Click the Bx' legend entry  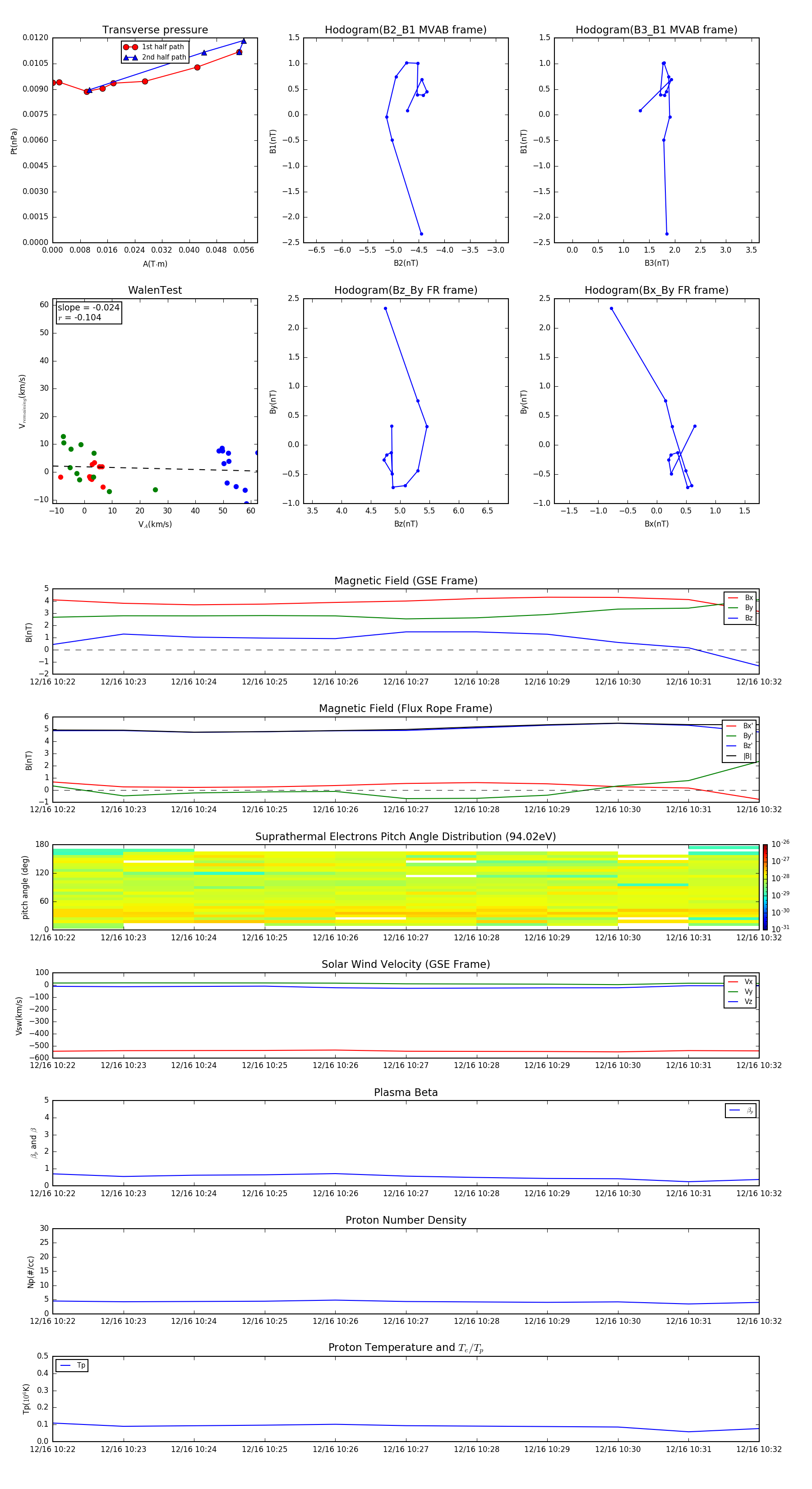click(739, 726)
